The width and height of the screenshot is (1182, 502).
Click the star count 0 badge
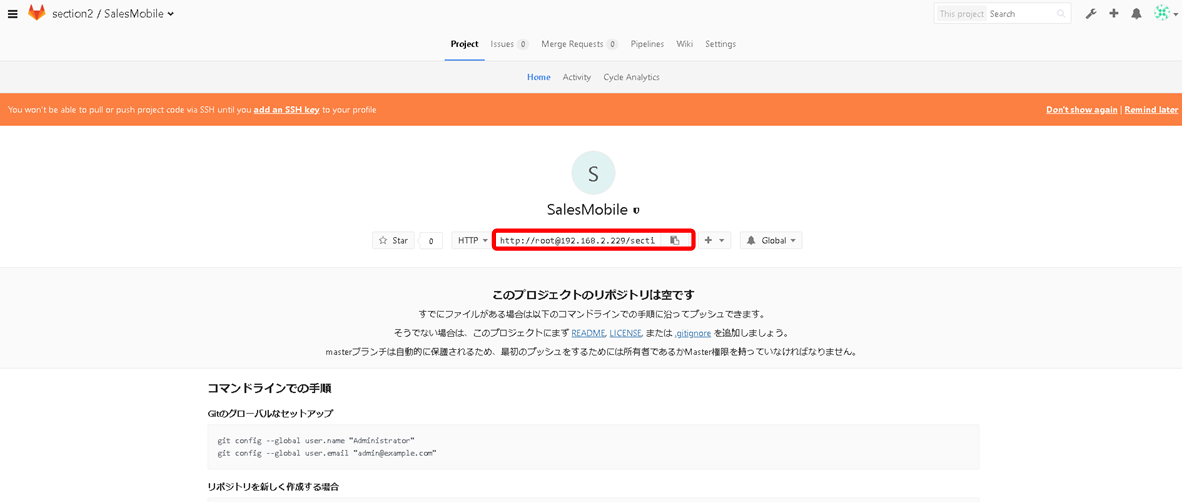coord(430,241)
